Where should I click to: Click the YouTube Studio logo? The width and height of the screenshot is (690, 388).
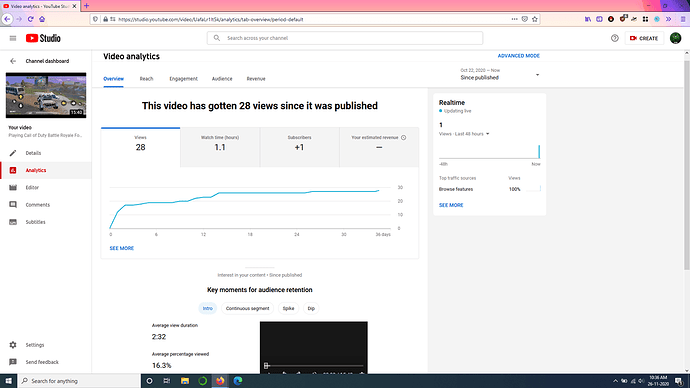click(43, 38)
